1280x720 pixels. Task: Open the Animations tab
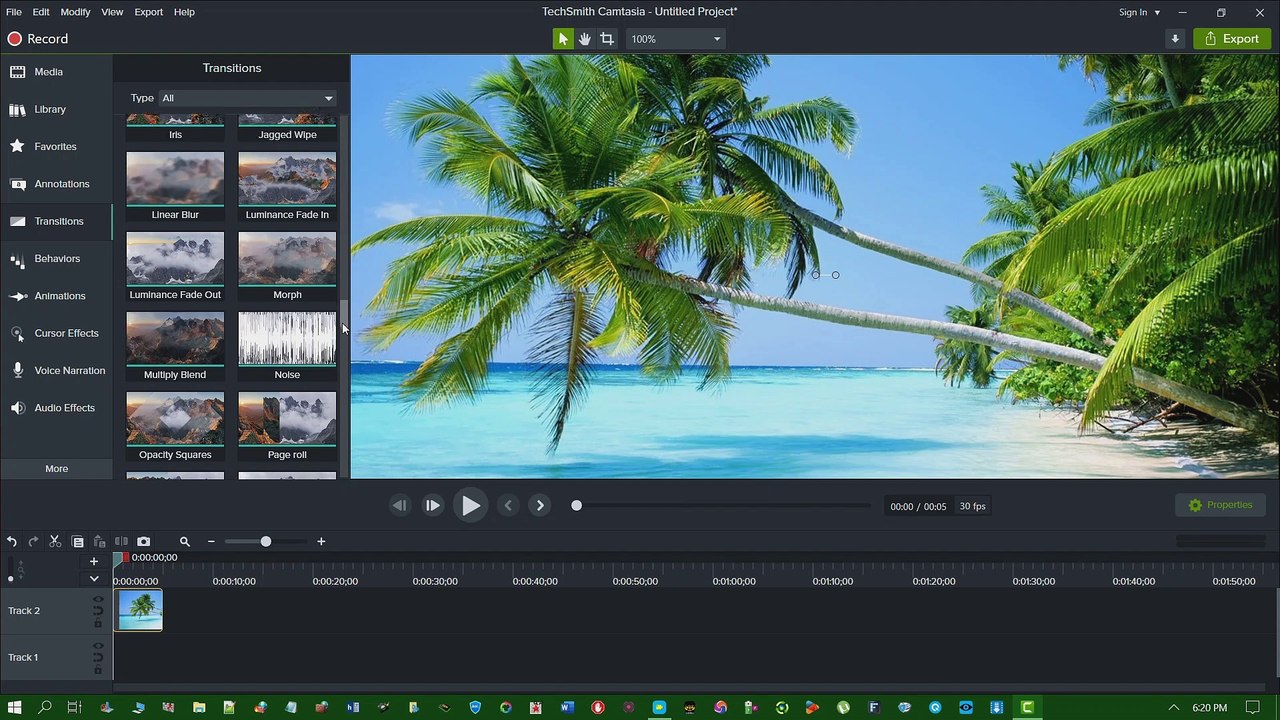point(56,296)
